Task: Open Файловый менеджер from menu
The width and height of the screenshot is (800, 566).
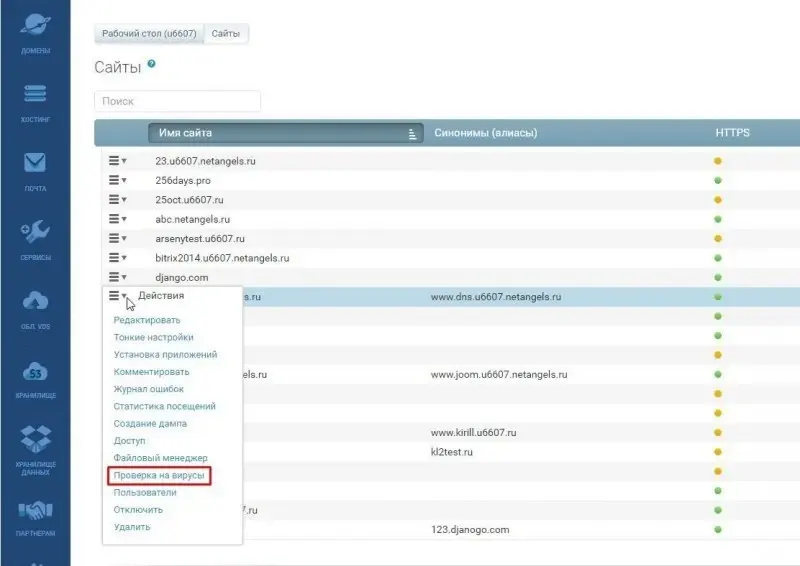Action: (160, 458)
